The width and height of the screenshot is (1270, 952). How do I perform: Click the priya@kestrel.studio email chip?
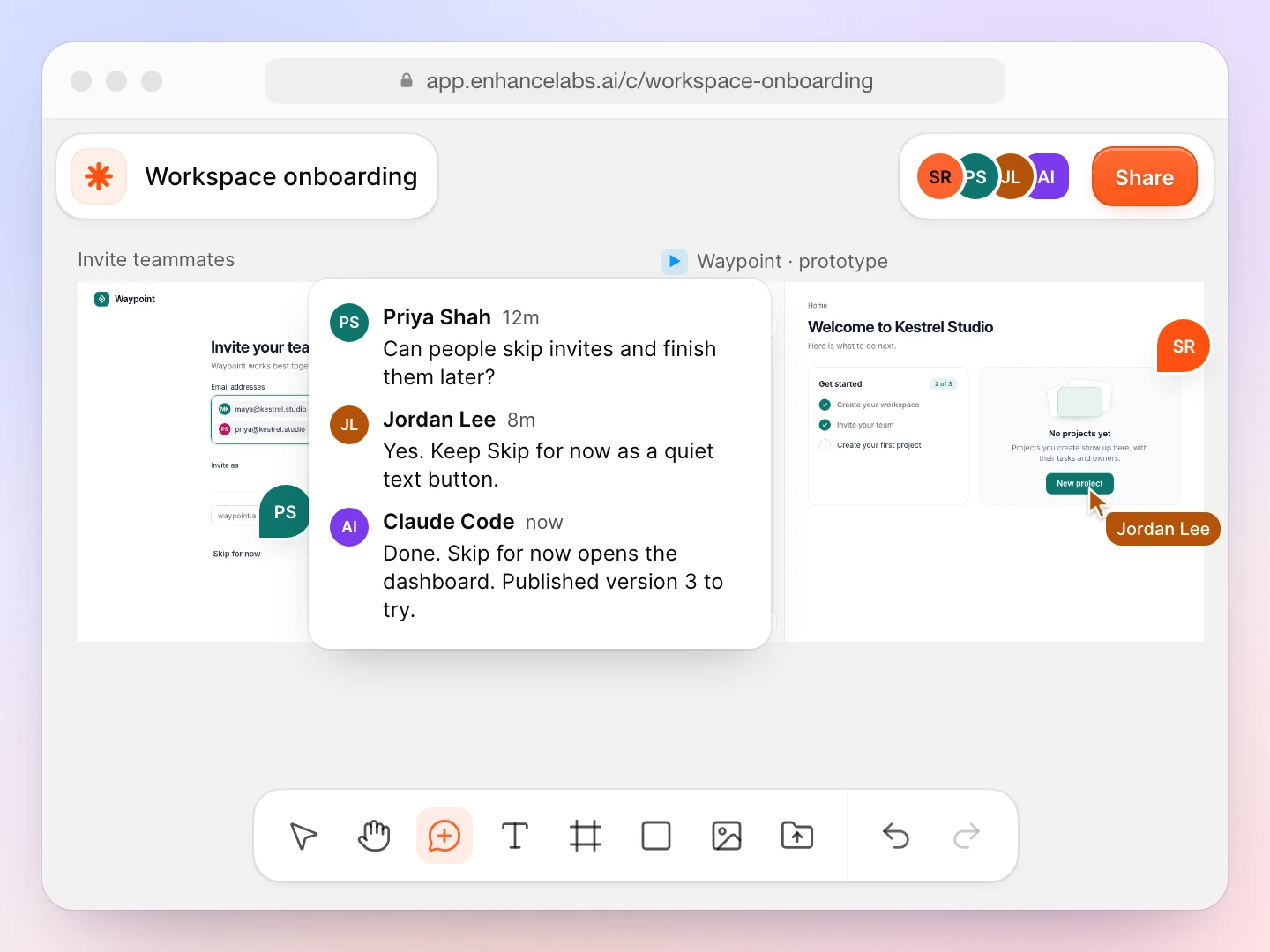click(x=262, y=429)
